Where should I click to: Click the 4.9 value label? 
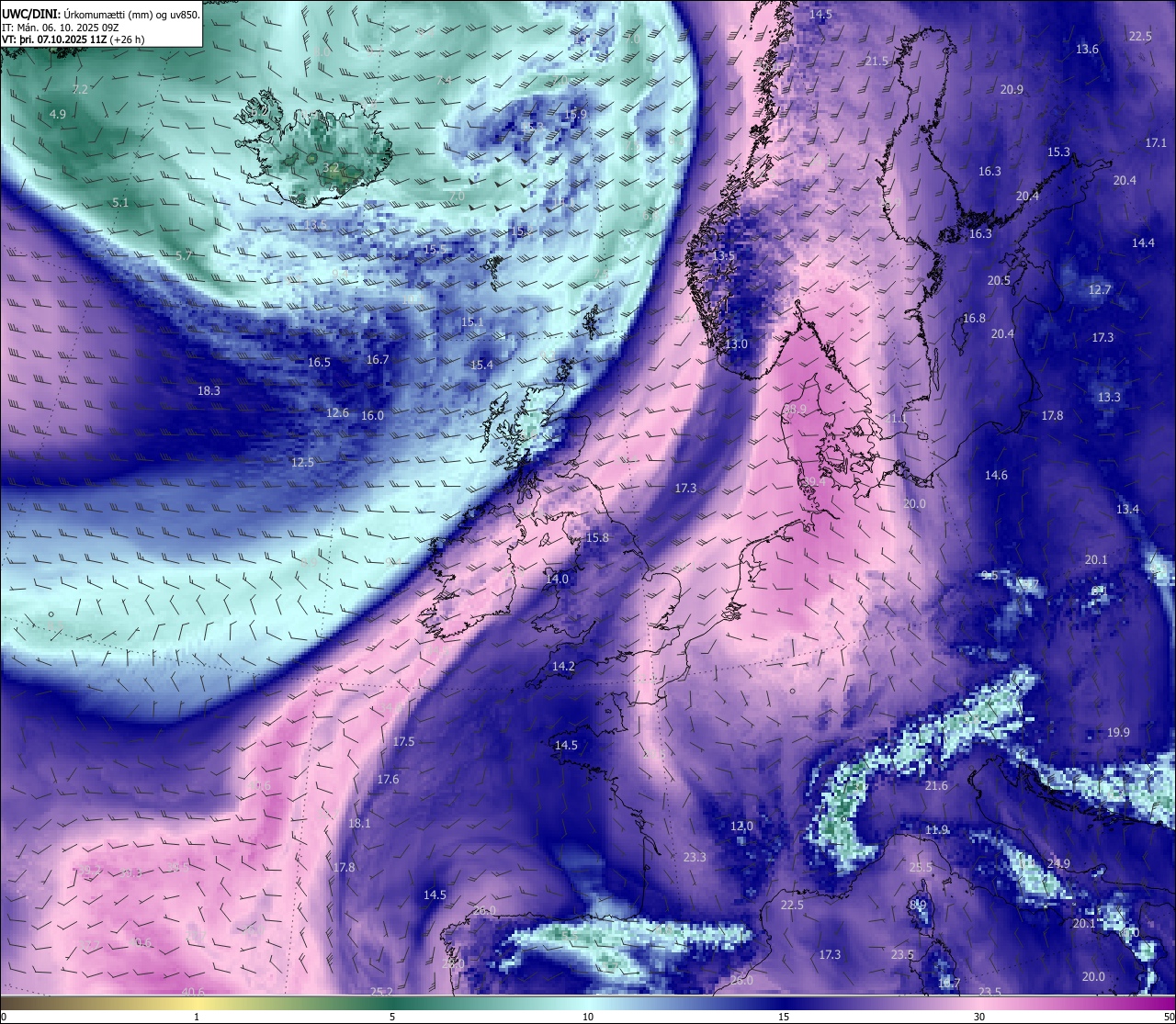click(x=58, y=114)
